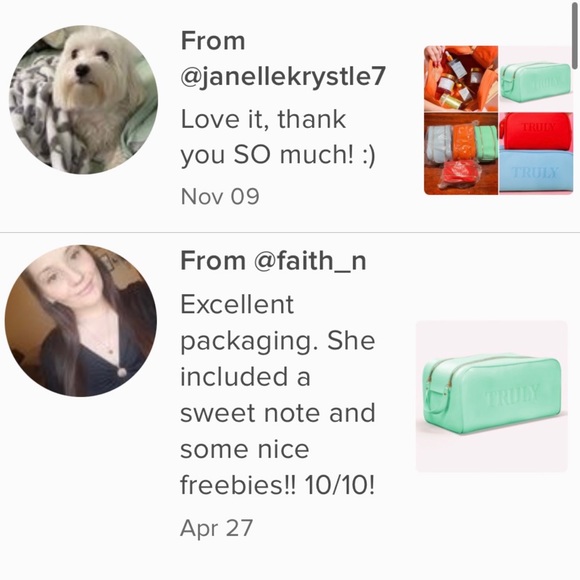The image size is (580, 580).
Task: Click 'From' label on faith_n review
Action: tap(213, 261)
